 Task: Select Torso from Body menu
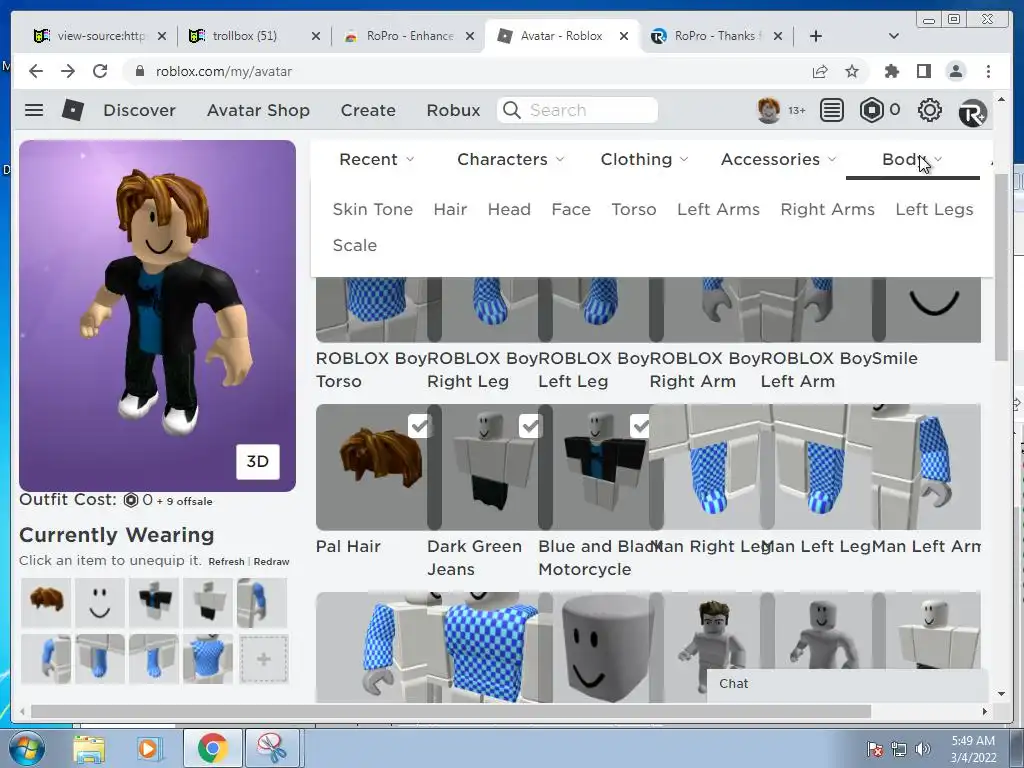click(x=633, y=210)
